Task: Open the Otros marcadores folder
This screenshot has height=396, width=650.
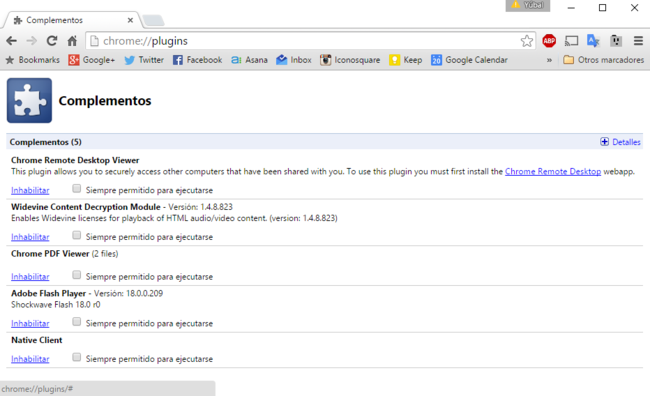Action: pyautogui.click(x=604, y=60)
